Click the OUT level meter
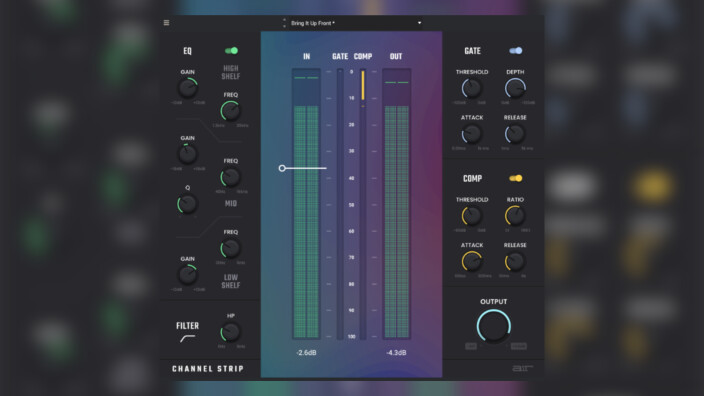 (x=397, y=203)
